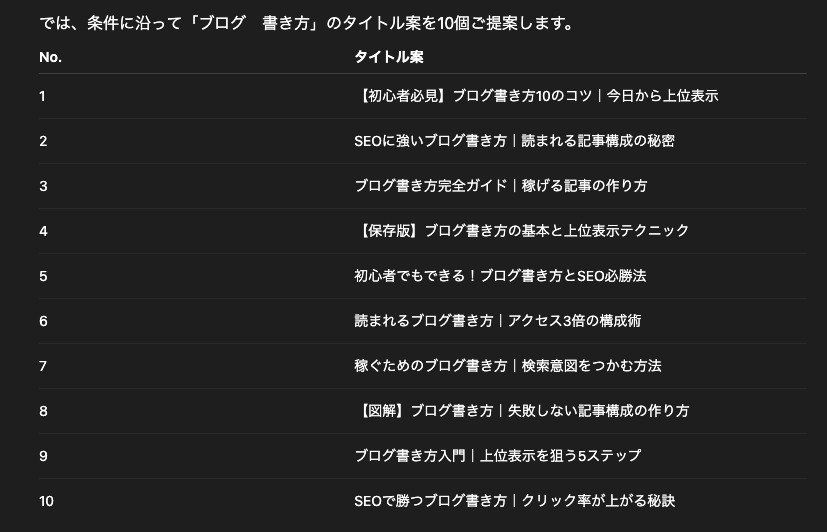The height and width of the screenshot is (532, 827).
Task: Click title starting "SEOで勝つブログ書き方"
Action: point(514,501)
